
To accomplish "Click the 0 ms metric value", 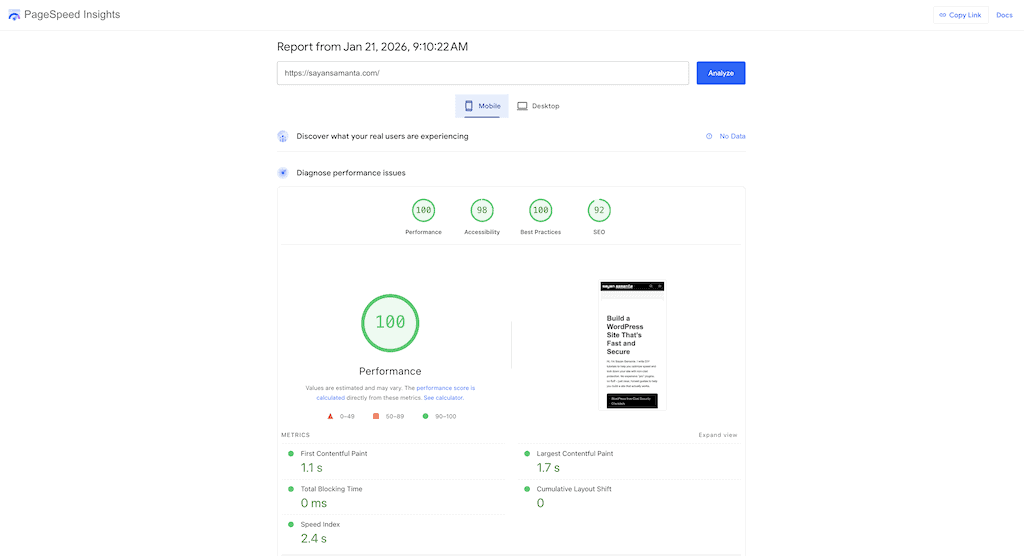I will click(x=313, y=503).
